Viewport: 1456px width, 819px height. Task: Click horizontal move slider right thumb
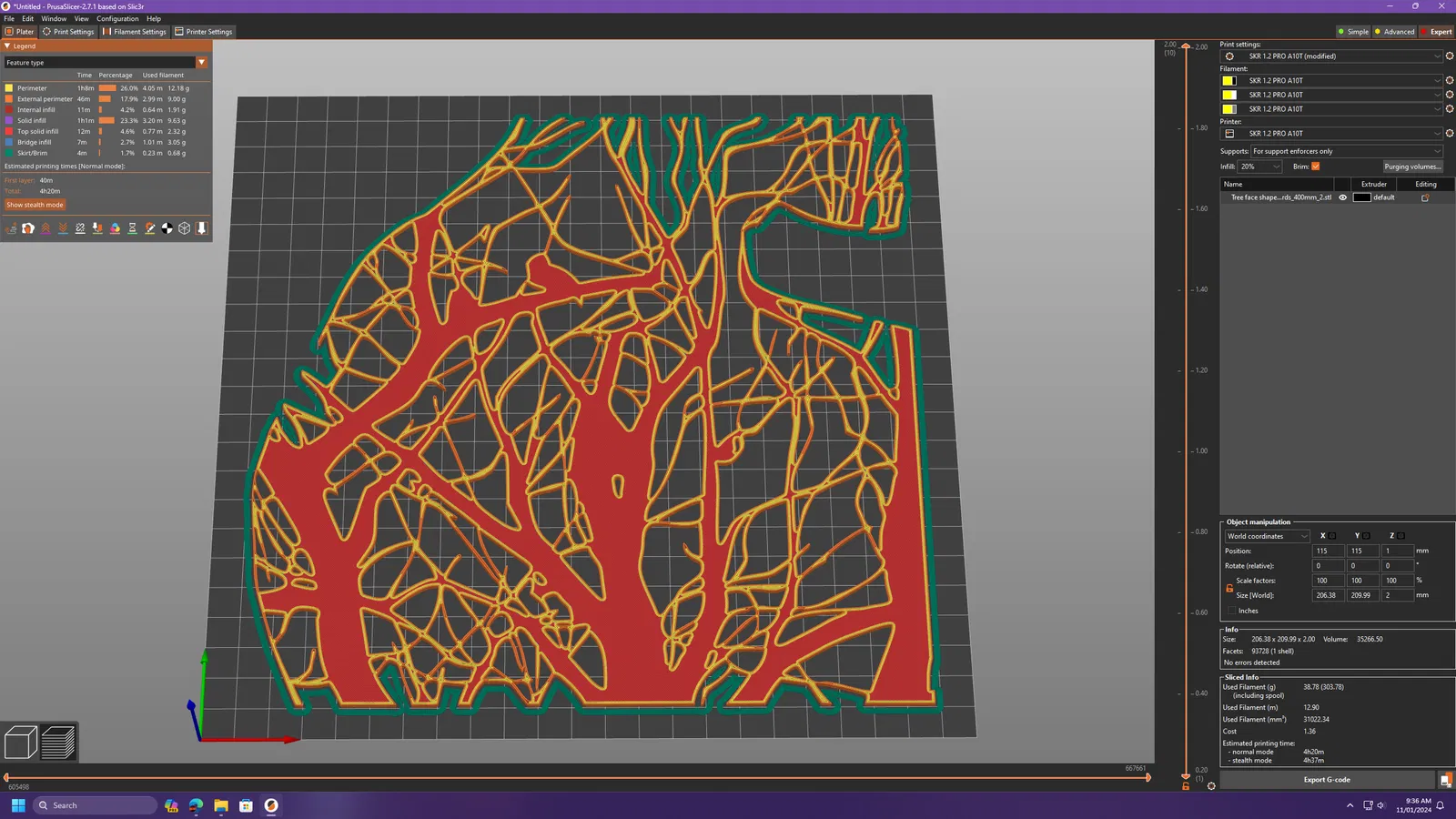(x=1148, y=777)
